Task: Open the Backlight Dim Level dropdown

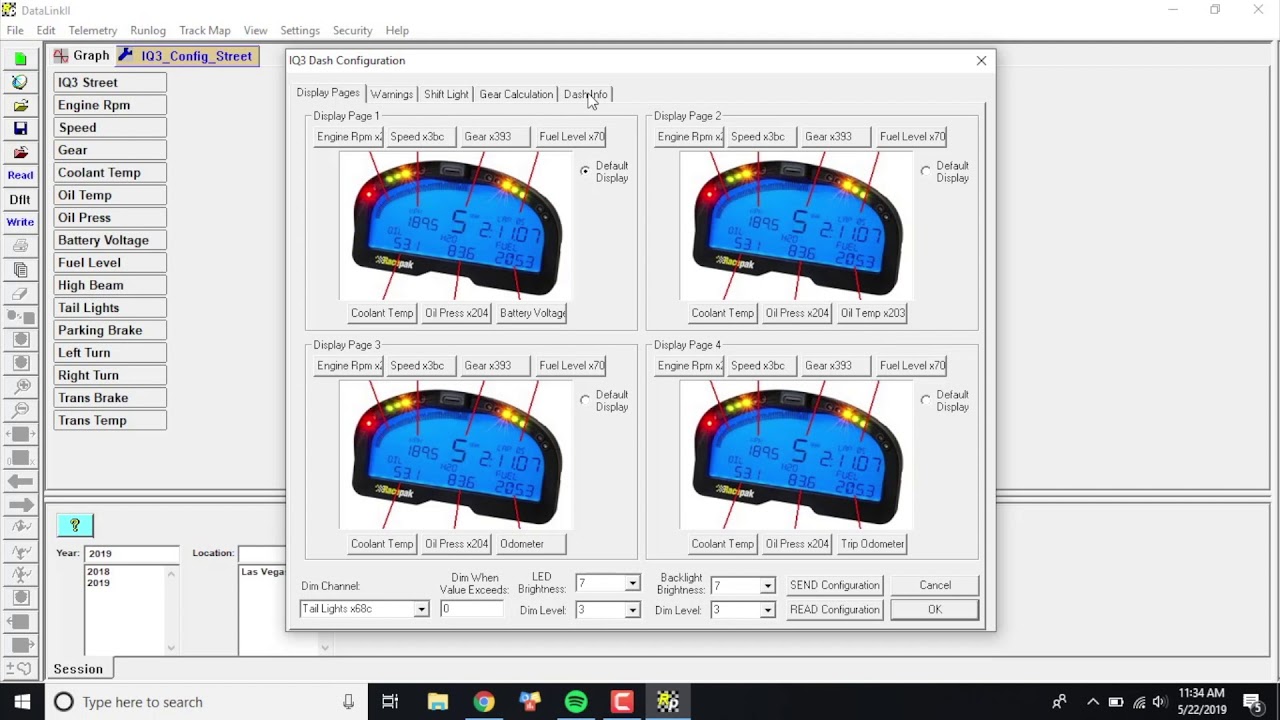Action: point(767,610)
